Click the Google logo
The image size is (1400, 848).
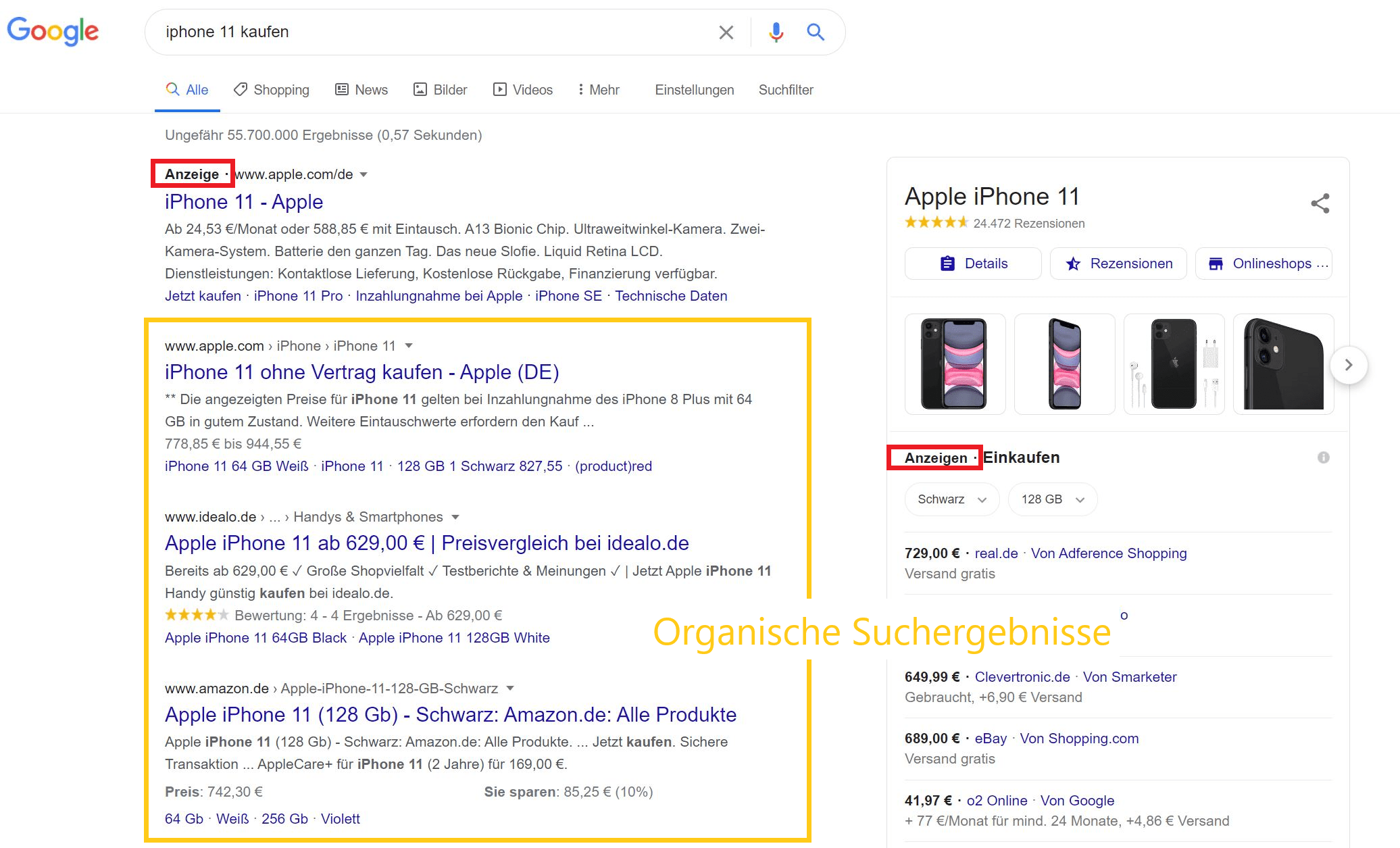[53, 31]
